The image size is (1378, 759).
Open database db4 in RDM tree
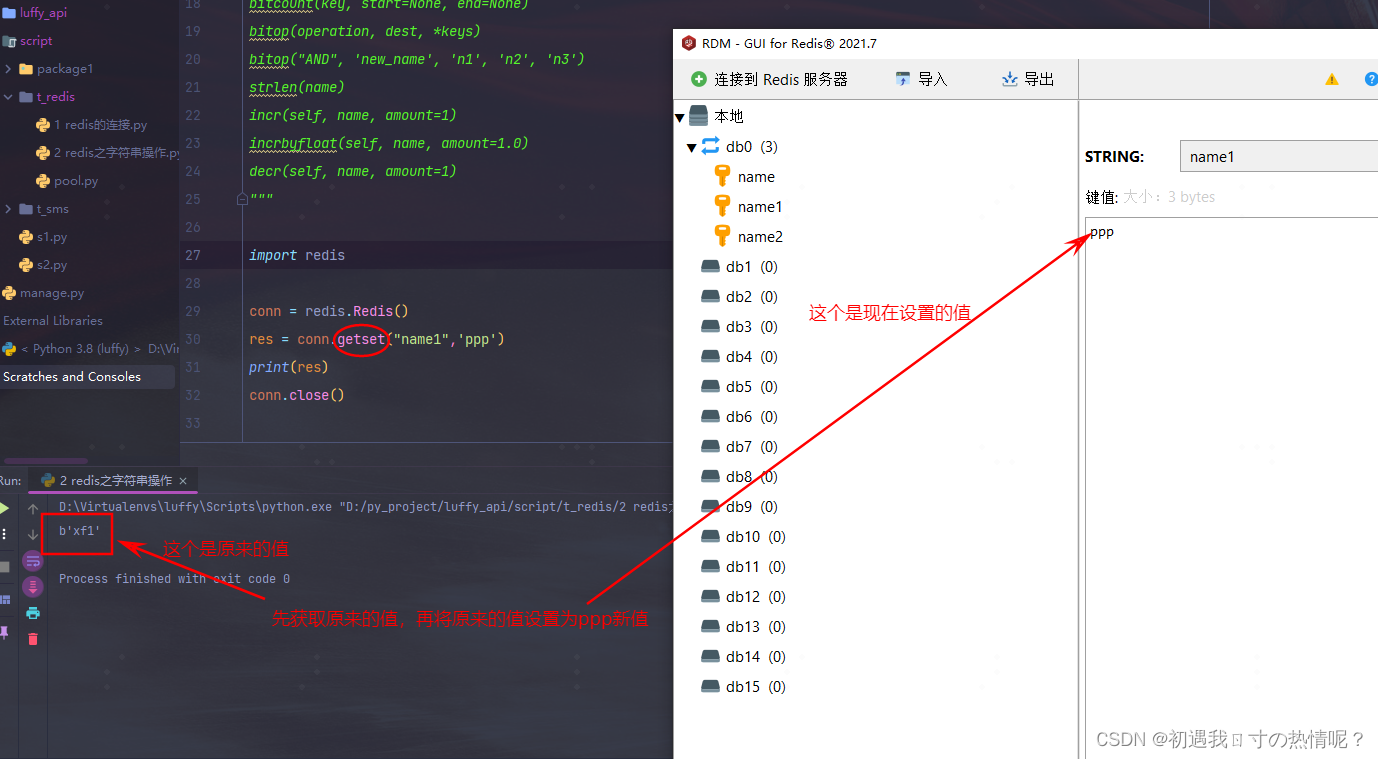[x=739, y=357]
